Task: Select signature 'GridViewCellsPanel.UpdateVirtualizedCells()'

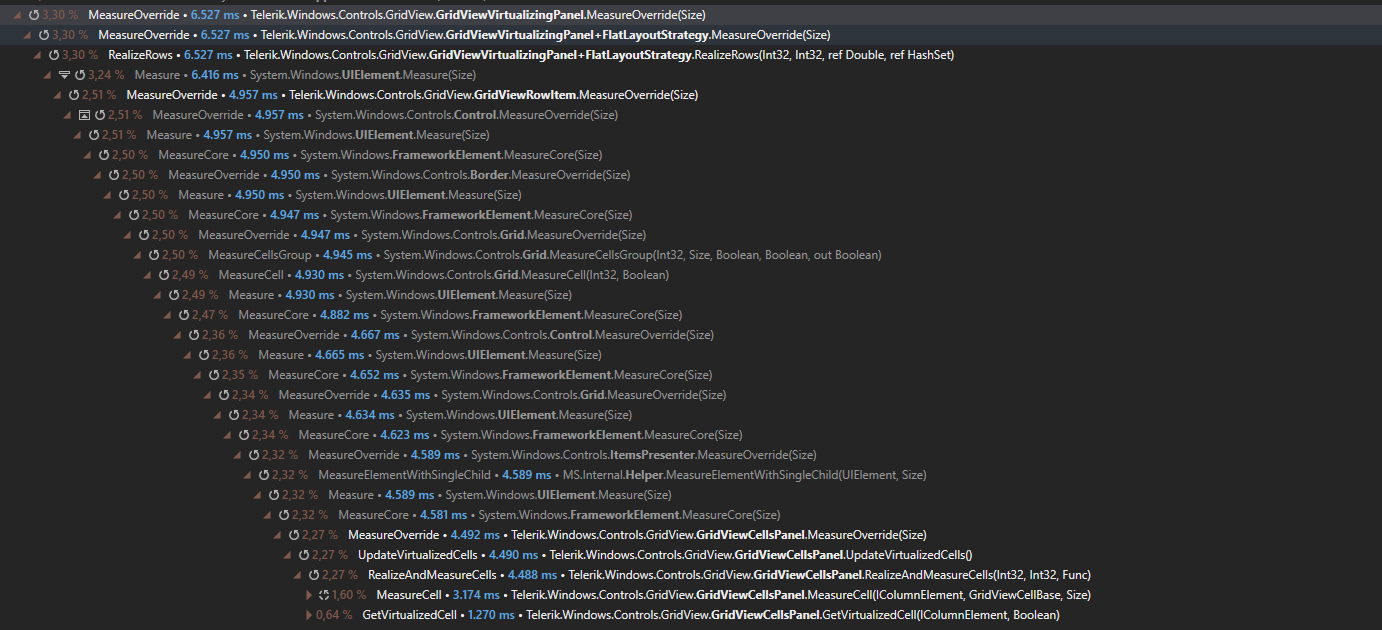Action: (854, 555)
